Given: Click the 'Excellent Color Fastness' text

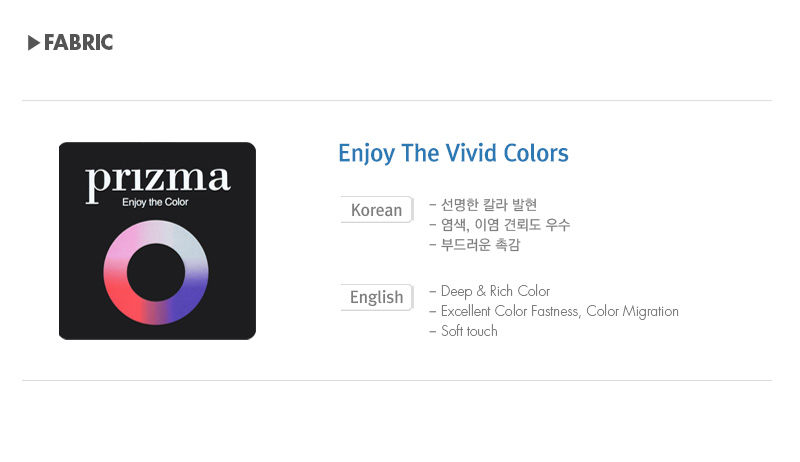Looking at the screenshot, I should click(x=510, y=311).
